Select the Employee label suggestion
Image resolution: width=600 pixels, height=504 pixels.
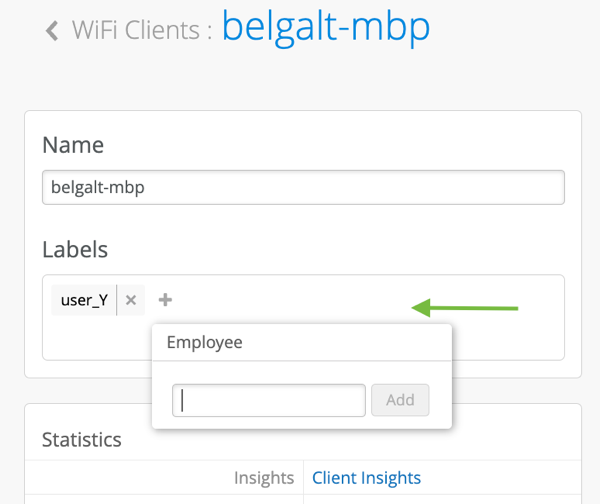click(x=205, y=342)
